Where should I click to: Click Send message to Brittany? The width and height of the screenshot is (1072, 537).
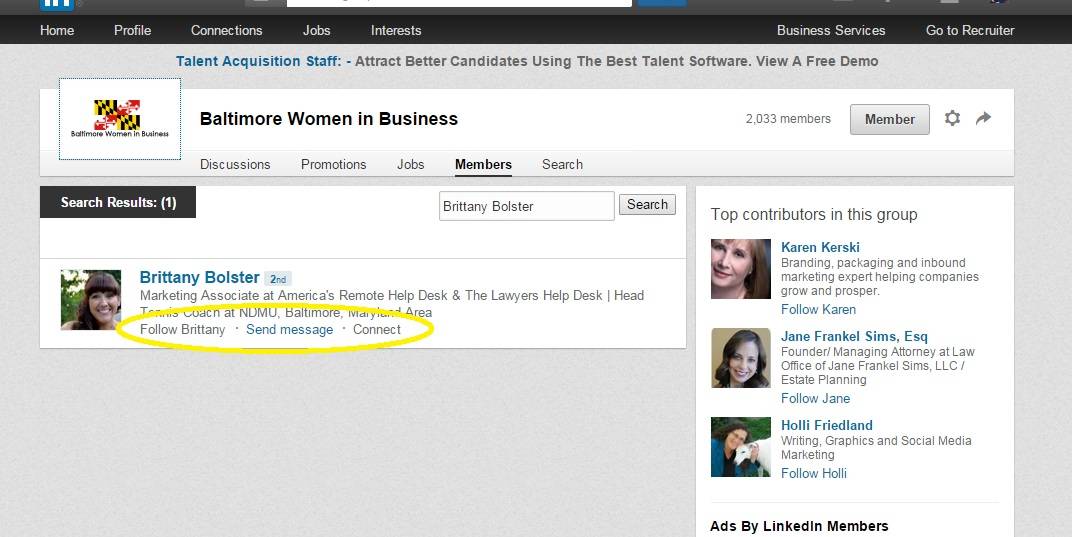click(289, 329)
